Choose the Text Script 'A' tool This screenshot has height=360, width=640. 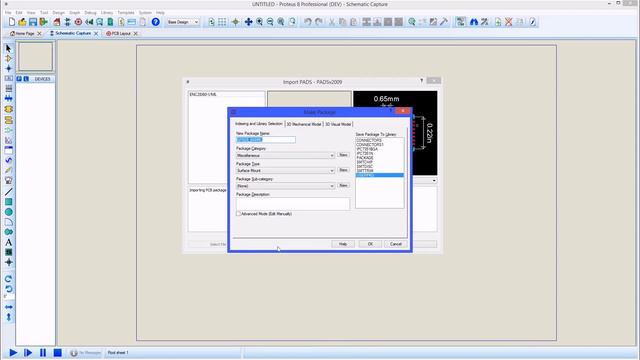click(x=9, y=242)
